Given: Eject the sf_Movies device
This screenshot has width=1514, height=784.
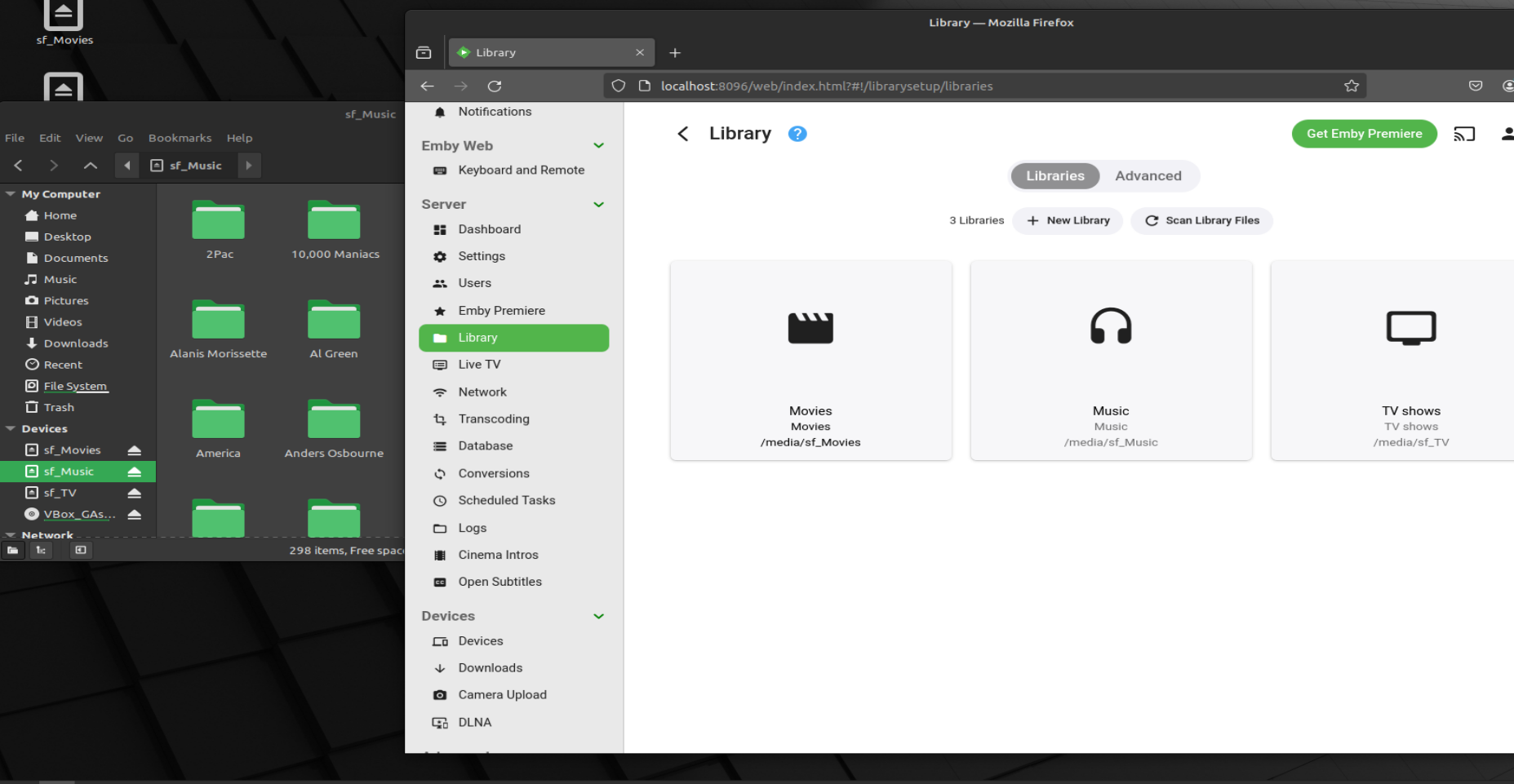Looking at the screenshot, I should point(135,450).
